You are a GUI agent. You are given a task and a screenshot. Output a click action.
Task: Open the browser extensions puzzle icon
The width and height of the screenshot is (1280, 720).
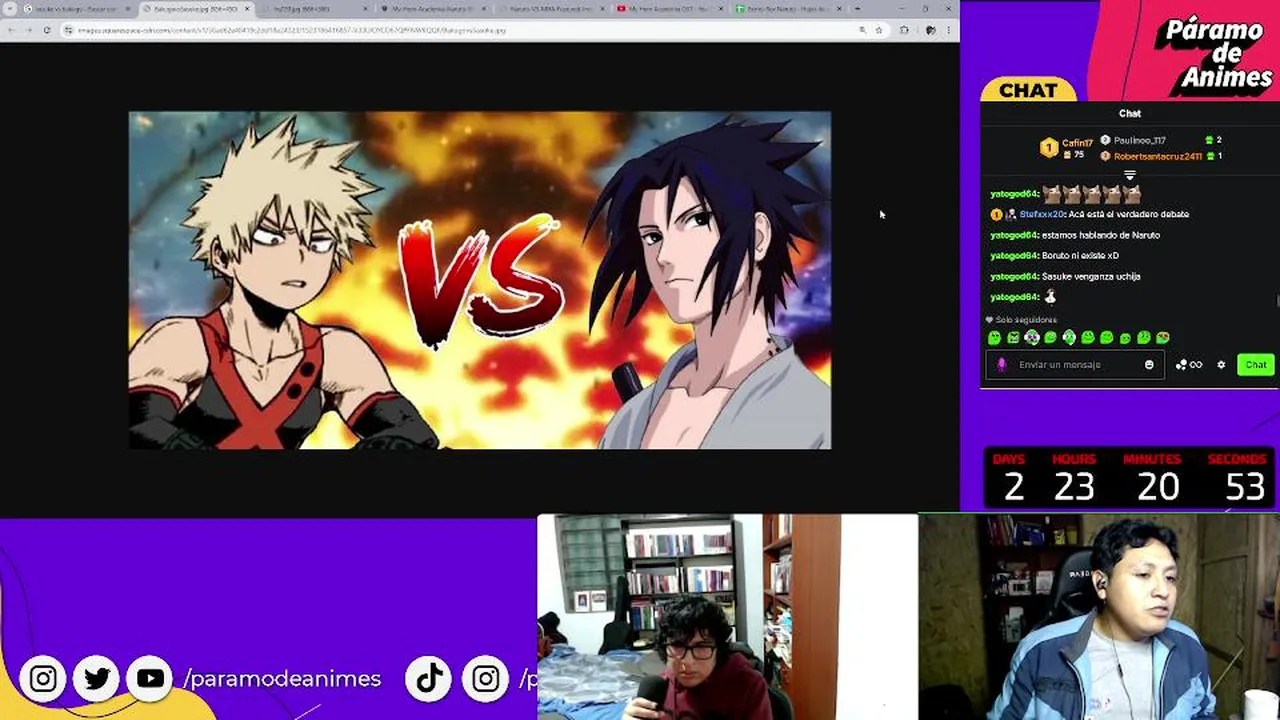904,30
